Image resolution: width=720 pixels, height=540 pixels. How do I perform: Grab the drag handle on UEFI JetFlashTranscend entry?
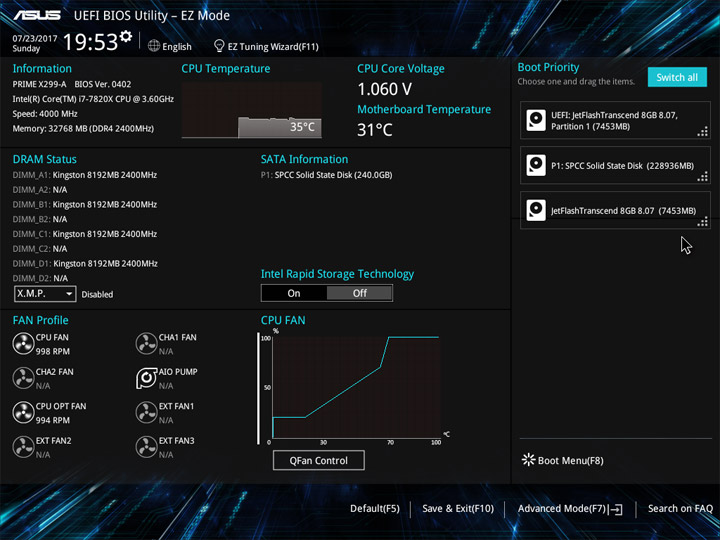[x=703, y=132]
